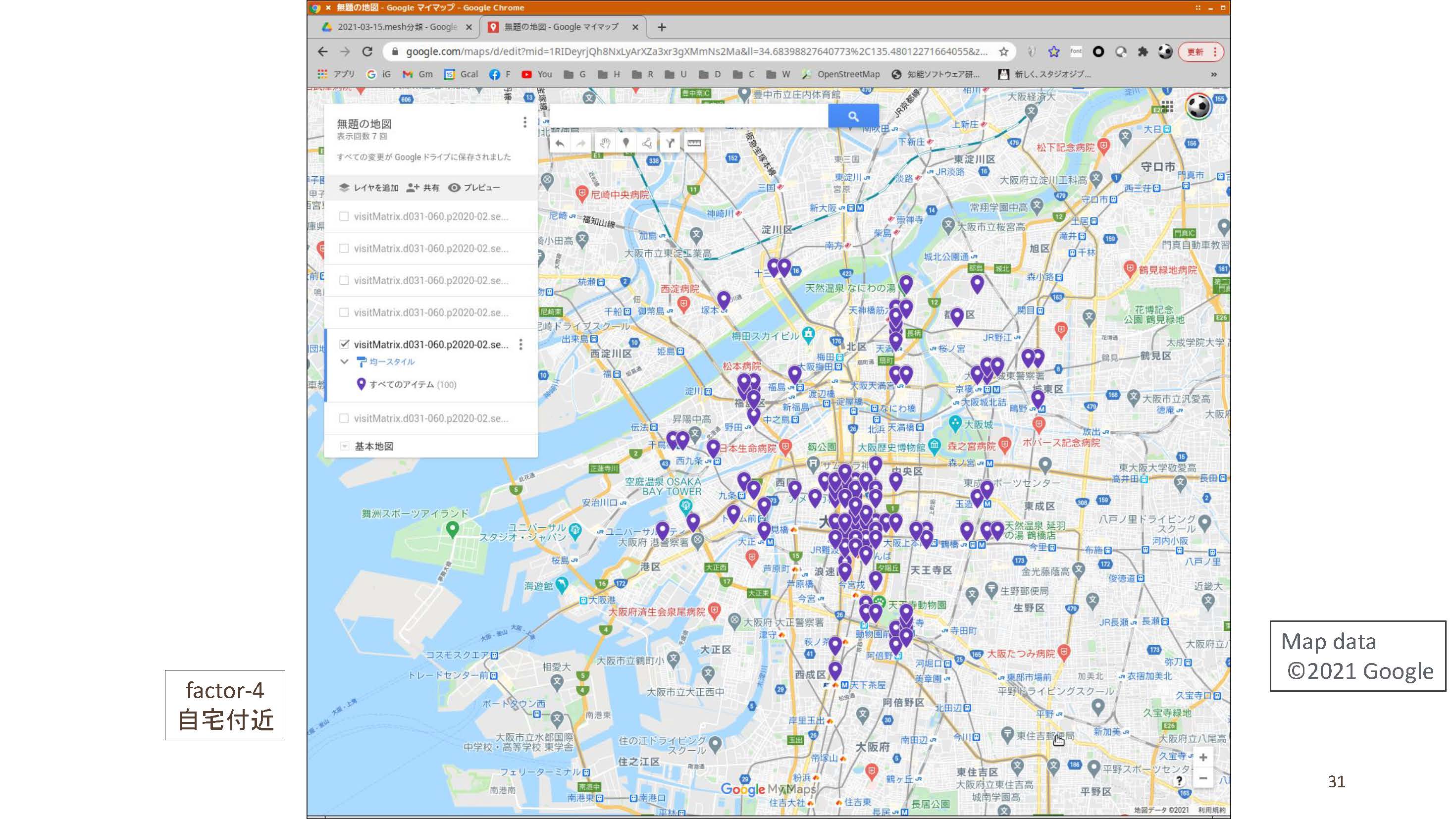Open the W bookmark folder

click(779, 74)
